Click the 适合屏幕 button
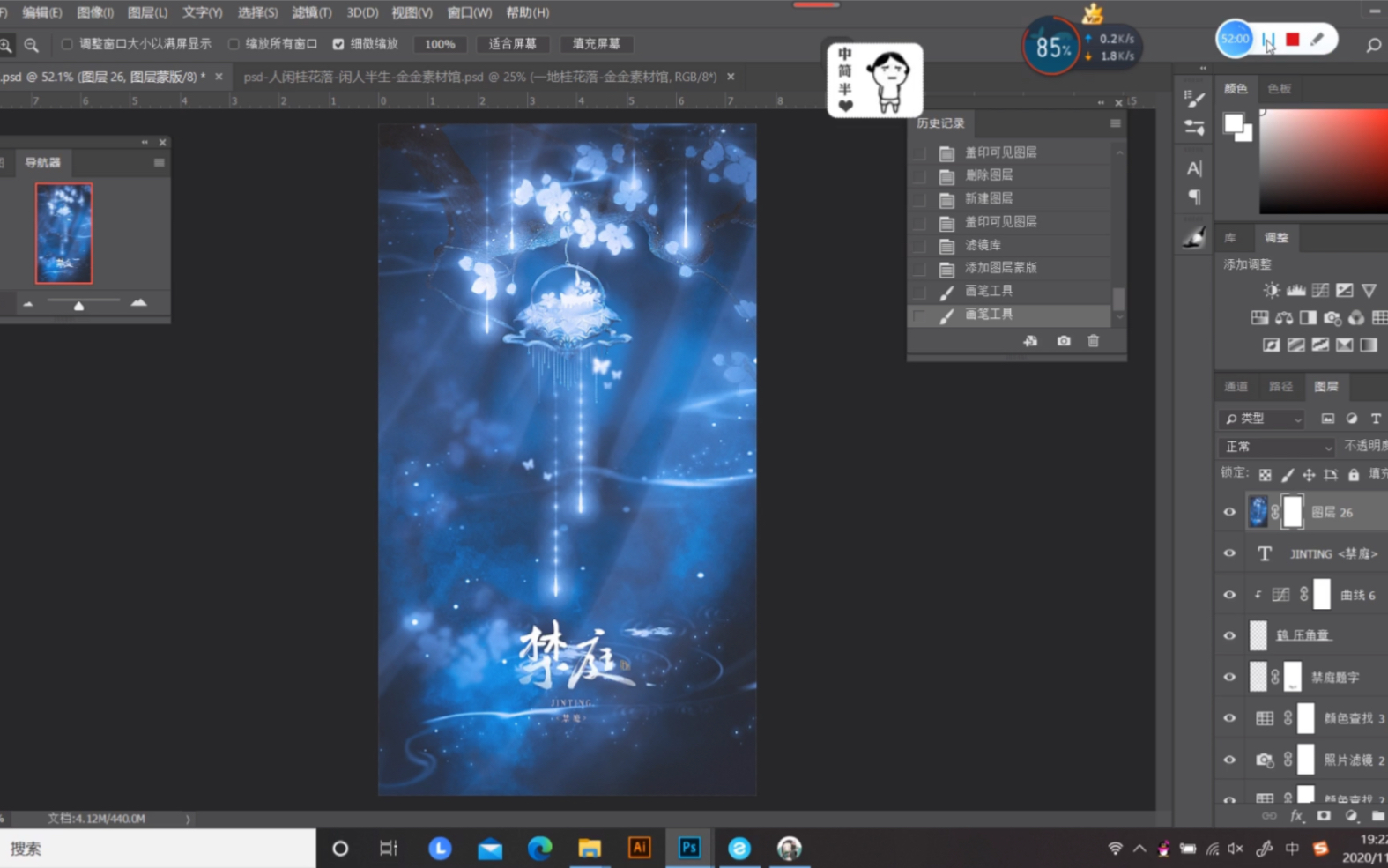1388x868 pixels. 513,44
